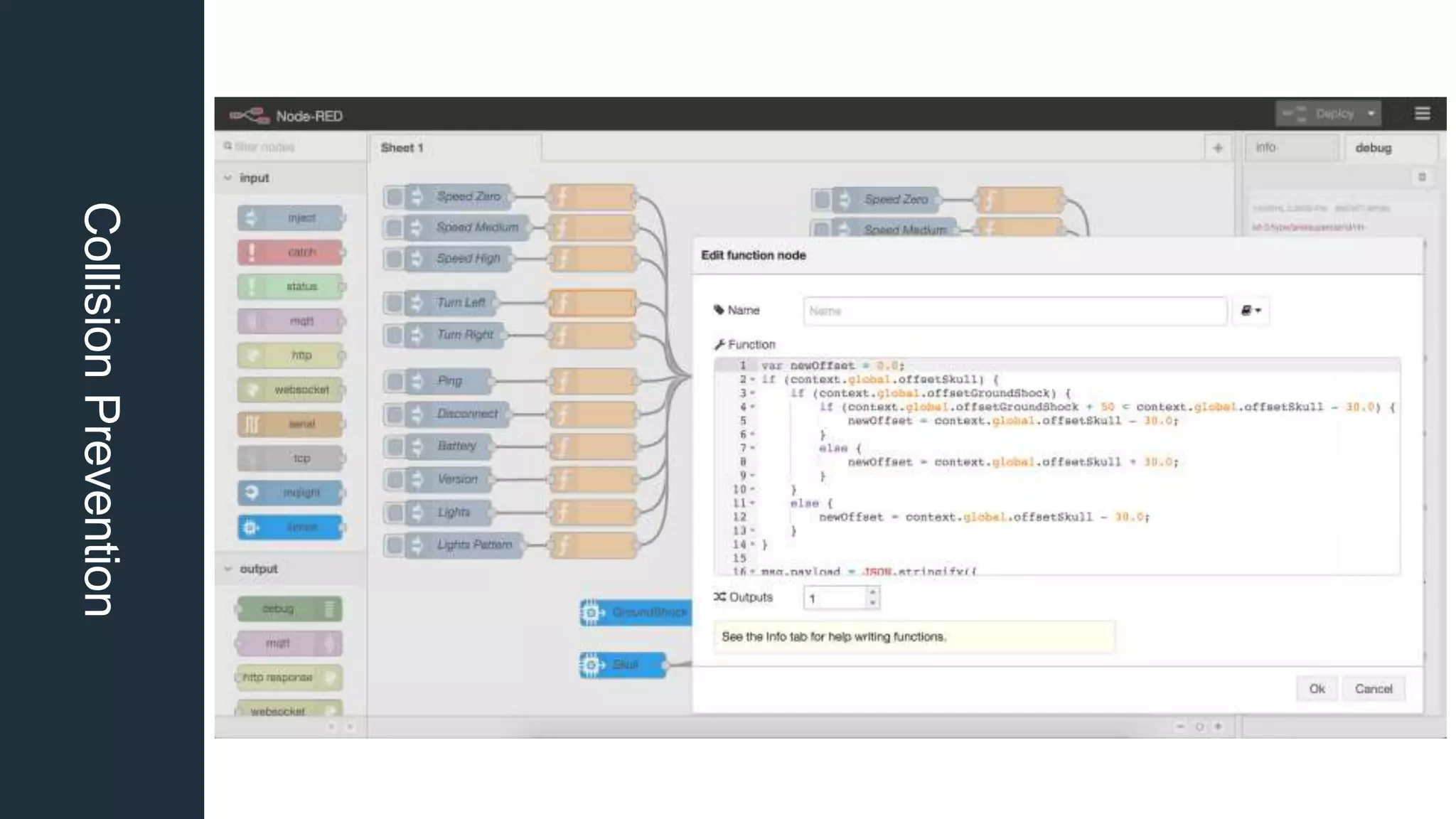Image resolution: width=1456 pixels, height=819 pixels.
Task: Click the zoom out icon in the footer
Action: (1180, 727)
